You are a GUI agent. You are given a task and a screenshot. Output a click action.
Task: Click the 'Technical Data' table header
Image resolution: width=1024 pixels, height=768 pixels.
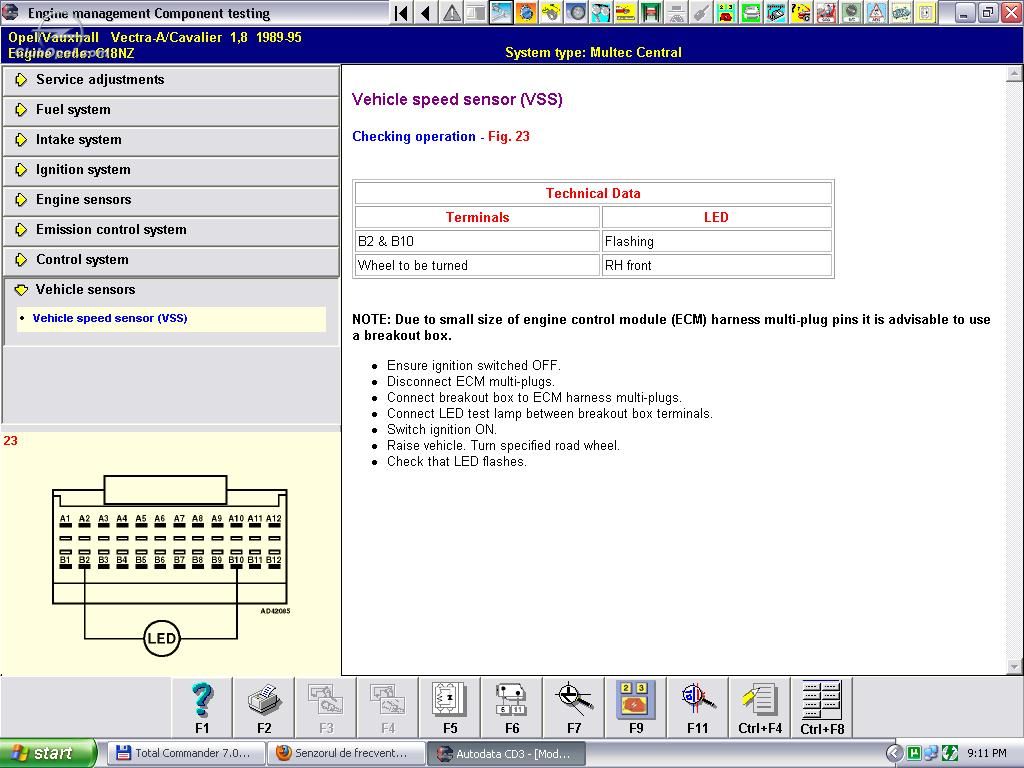tap(593, 193)
